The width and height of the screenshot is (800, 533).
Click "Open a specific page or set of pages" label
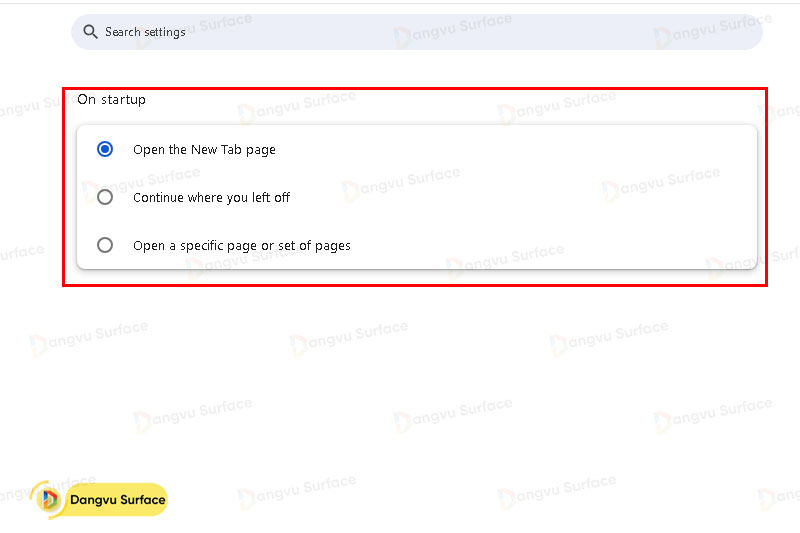click(241, 246)
